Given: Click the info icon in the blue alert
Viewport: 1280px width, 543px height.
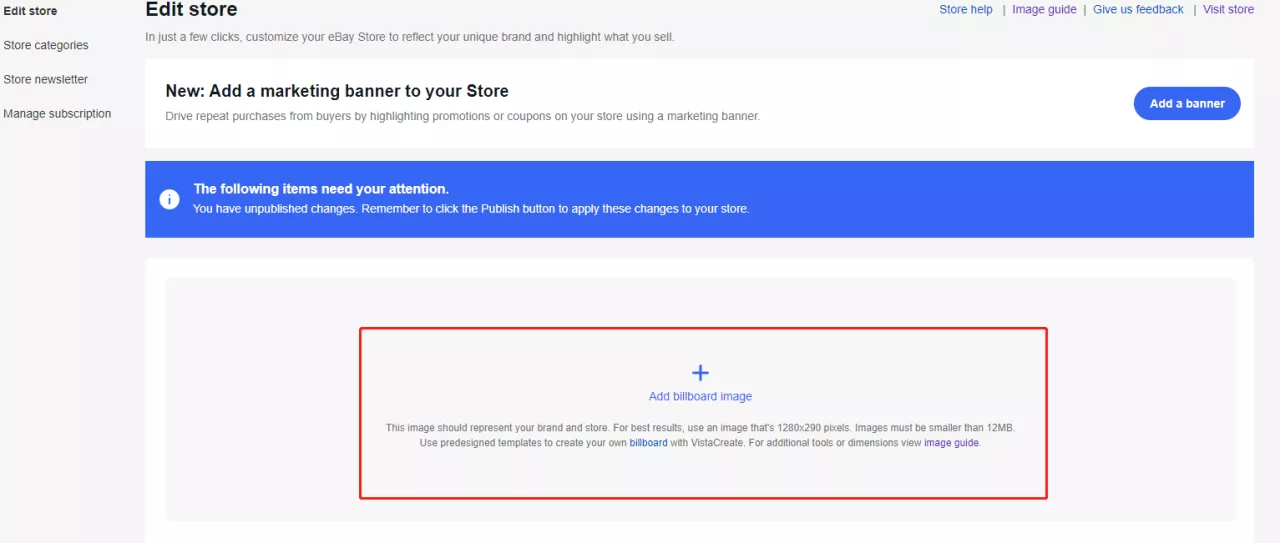Looking at the screenshot, I should click(x=170, y=198).
